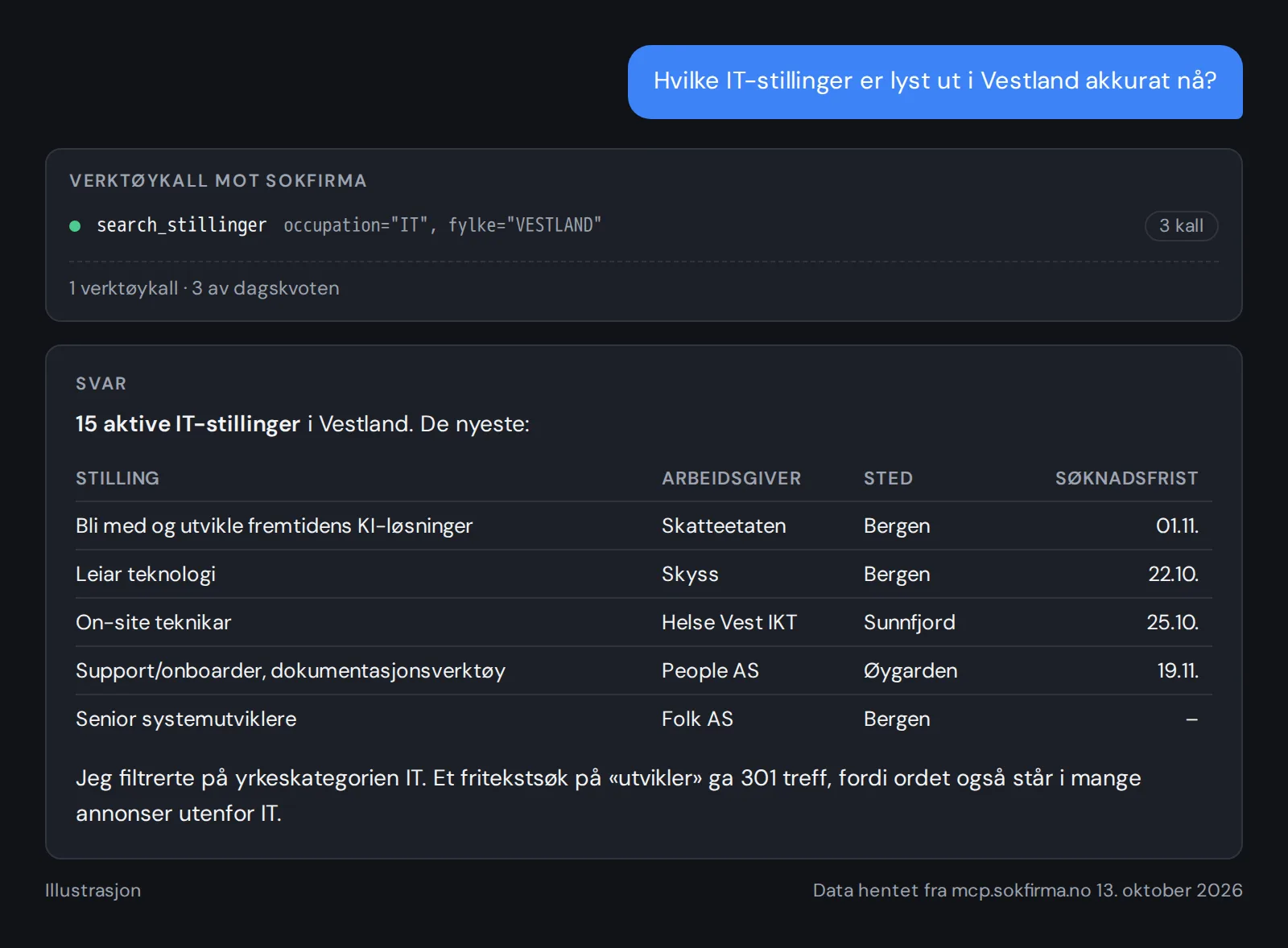1288x948 pixels.
Task: Click 'Bergen' in the Skatteetaten row
Action: (897, 526)
